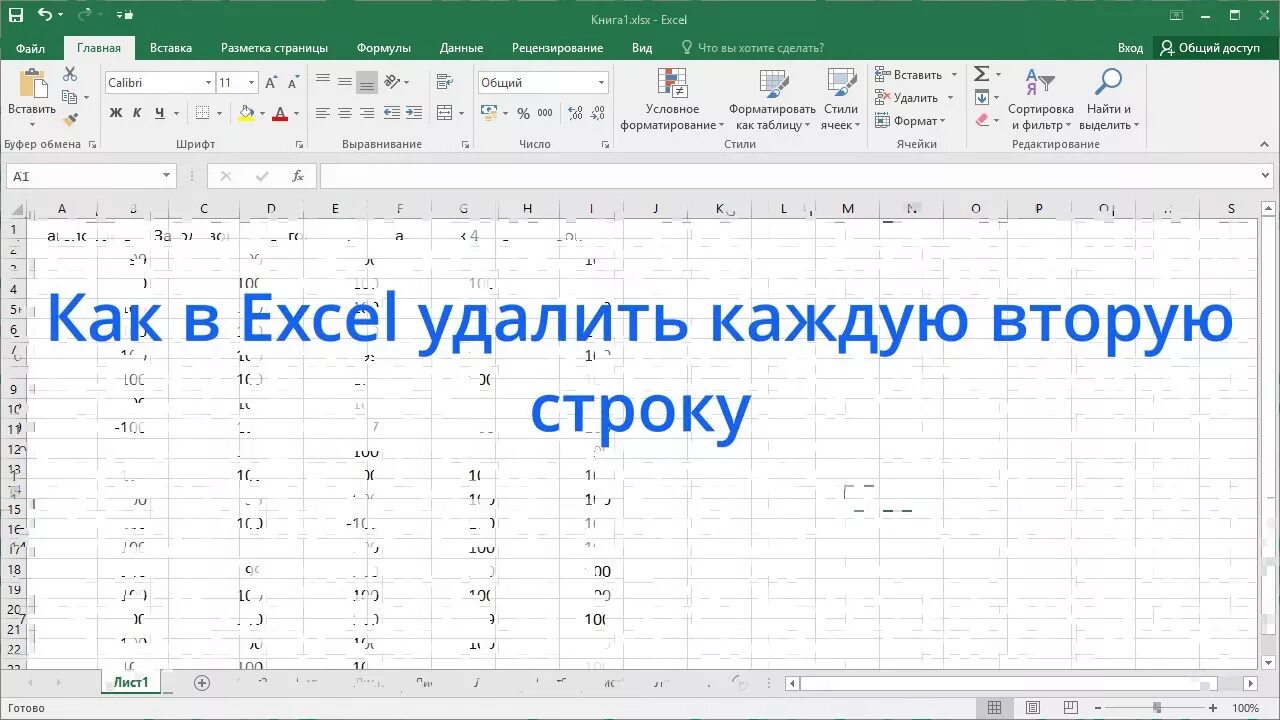
Task: Click the Paste (Вставить) clipboard icon
Action: tap(33, 83)
